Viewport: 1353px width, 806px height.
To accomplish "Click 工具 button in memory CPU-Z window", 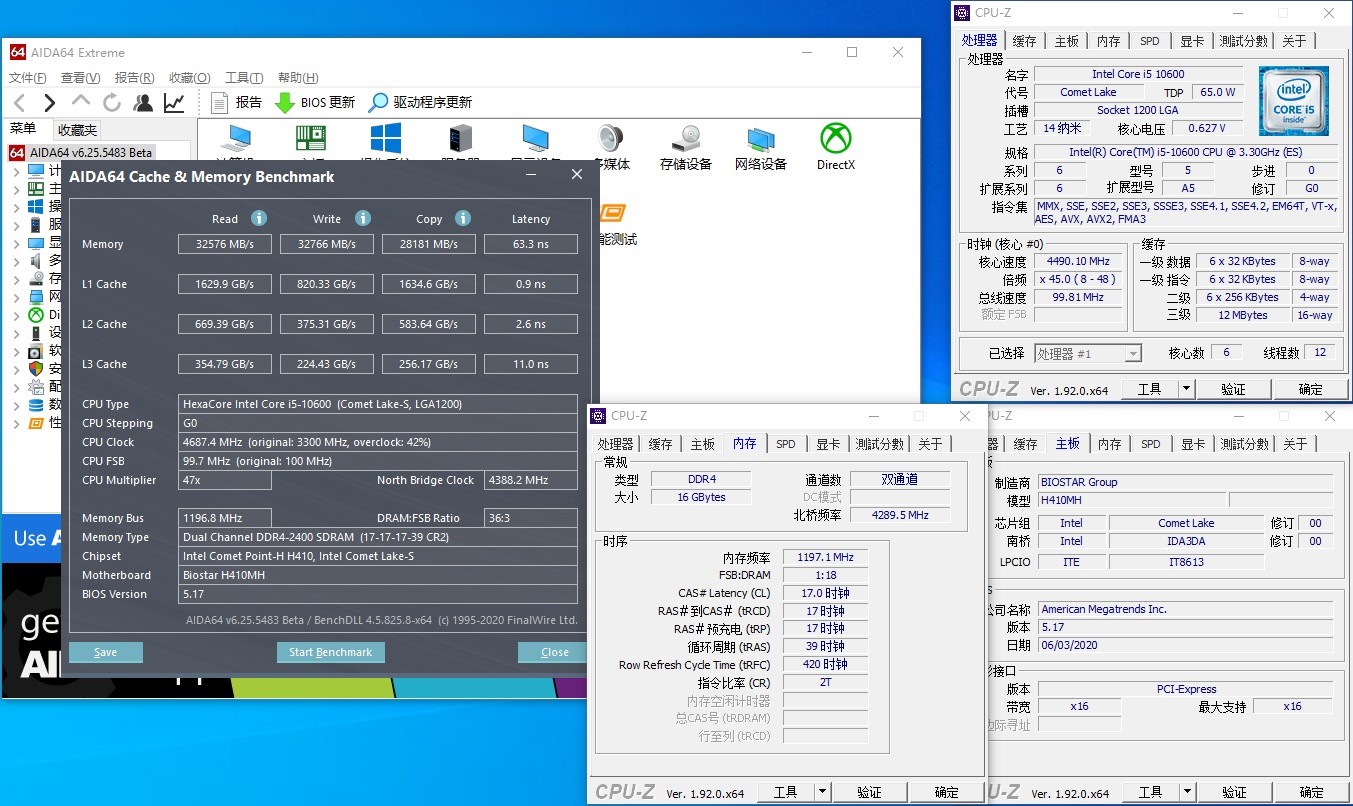I will (x=786, y=792).
